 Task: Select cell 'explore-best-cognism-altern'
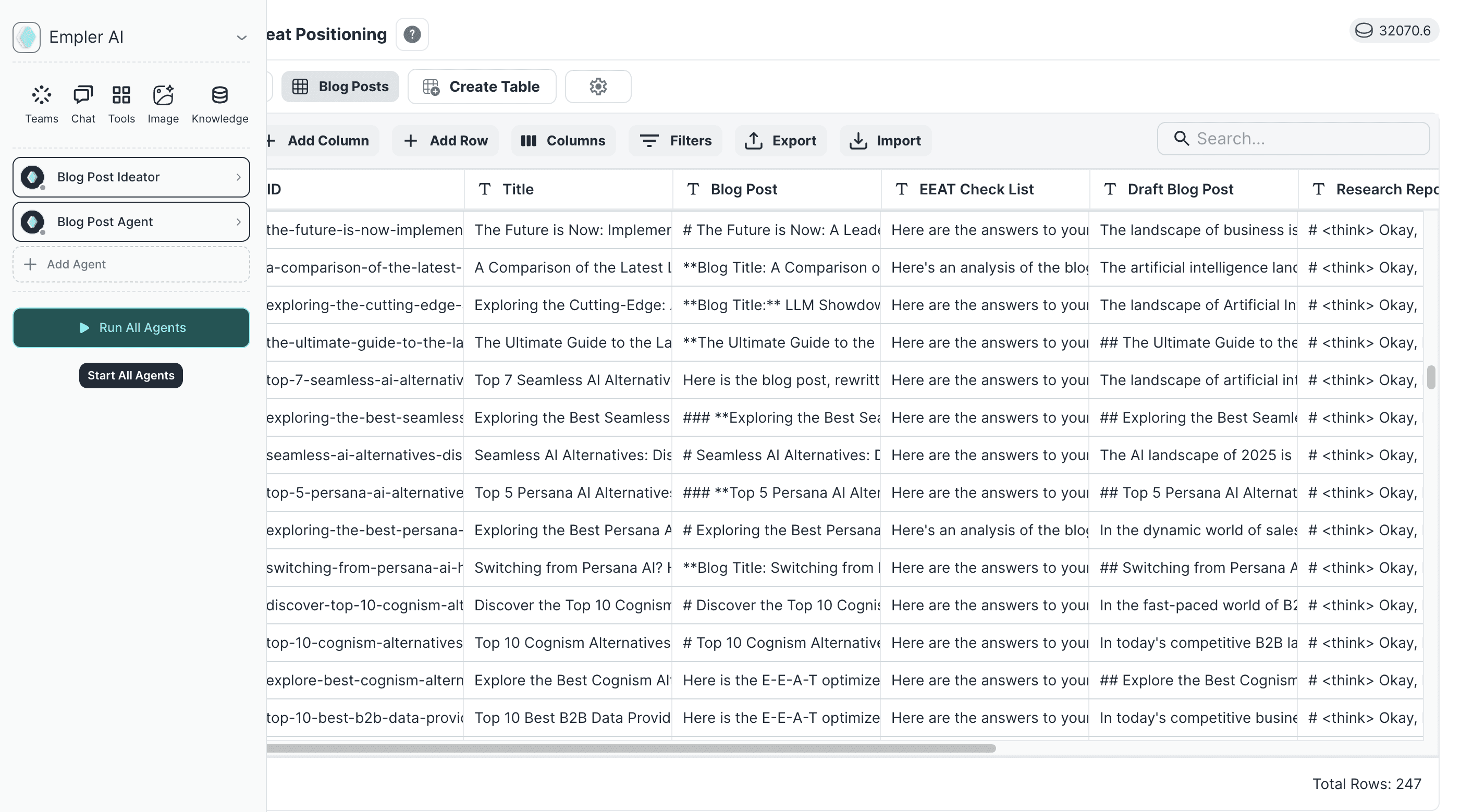[365, 681]
